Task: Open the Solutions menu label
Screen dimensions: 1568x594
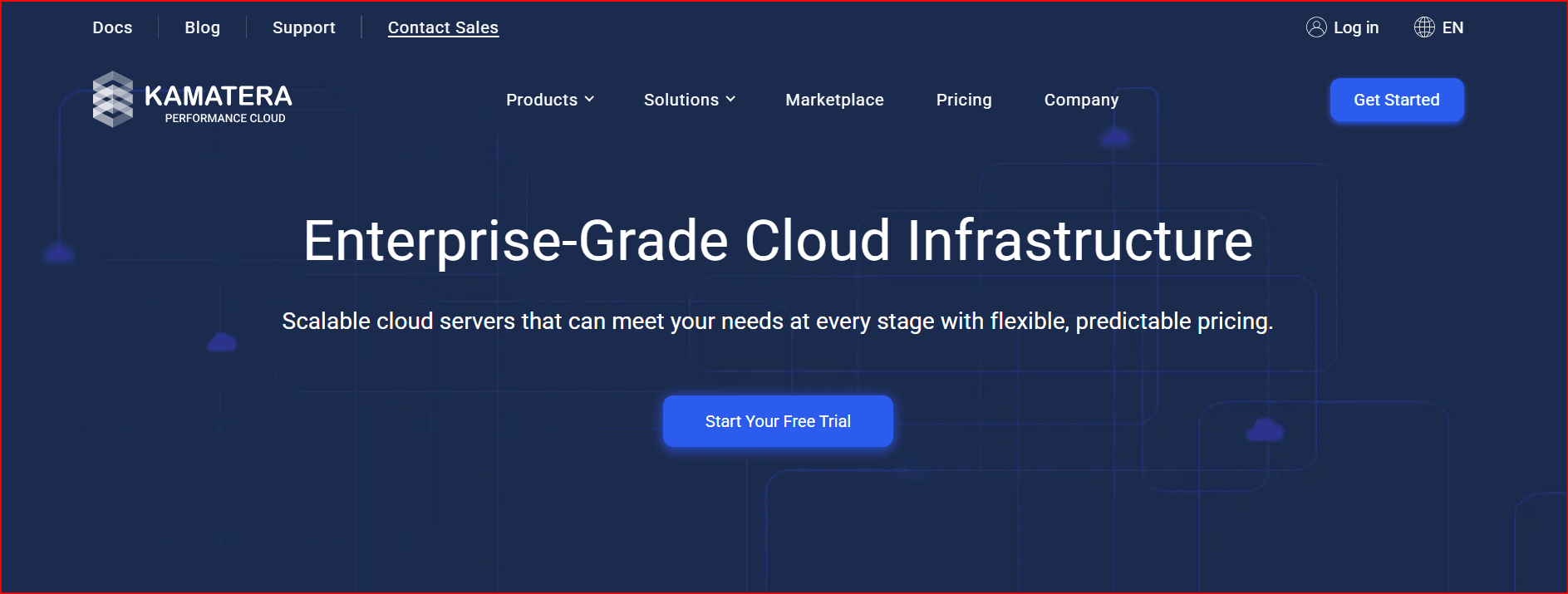Action: click(681, 100)
